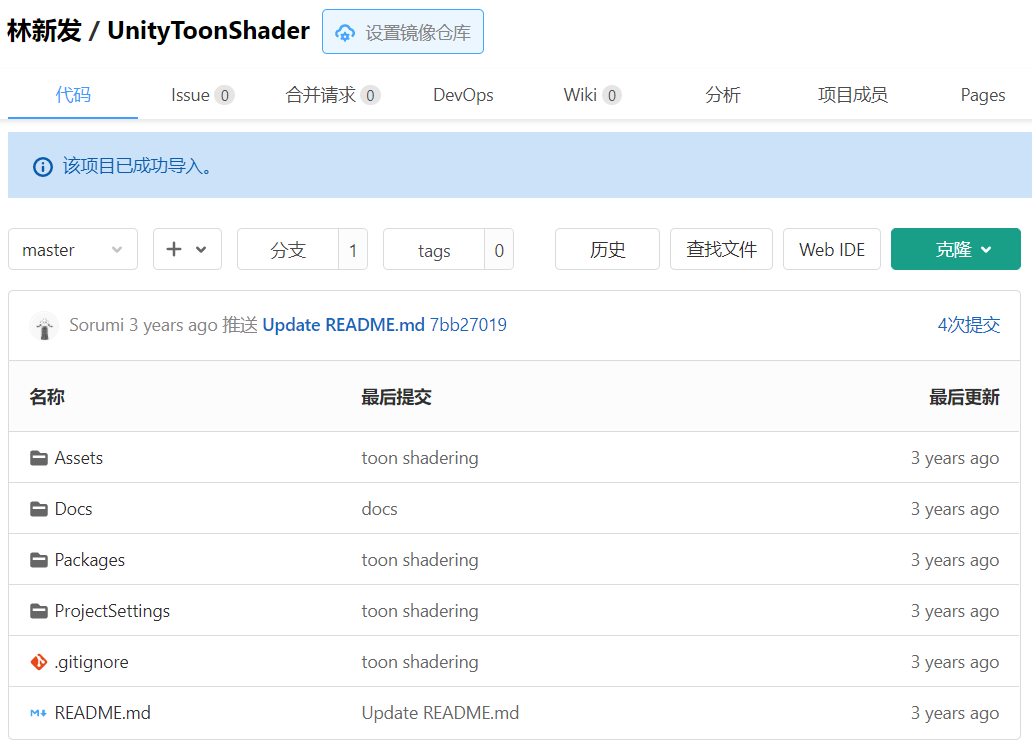Click the 最后提交 column header
Screen dimensions: 1032x748
pyautogui.click(x=396, y=397)
